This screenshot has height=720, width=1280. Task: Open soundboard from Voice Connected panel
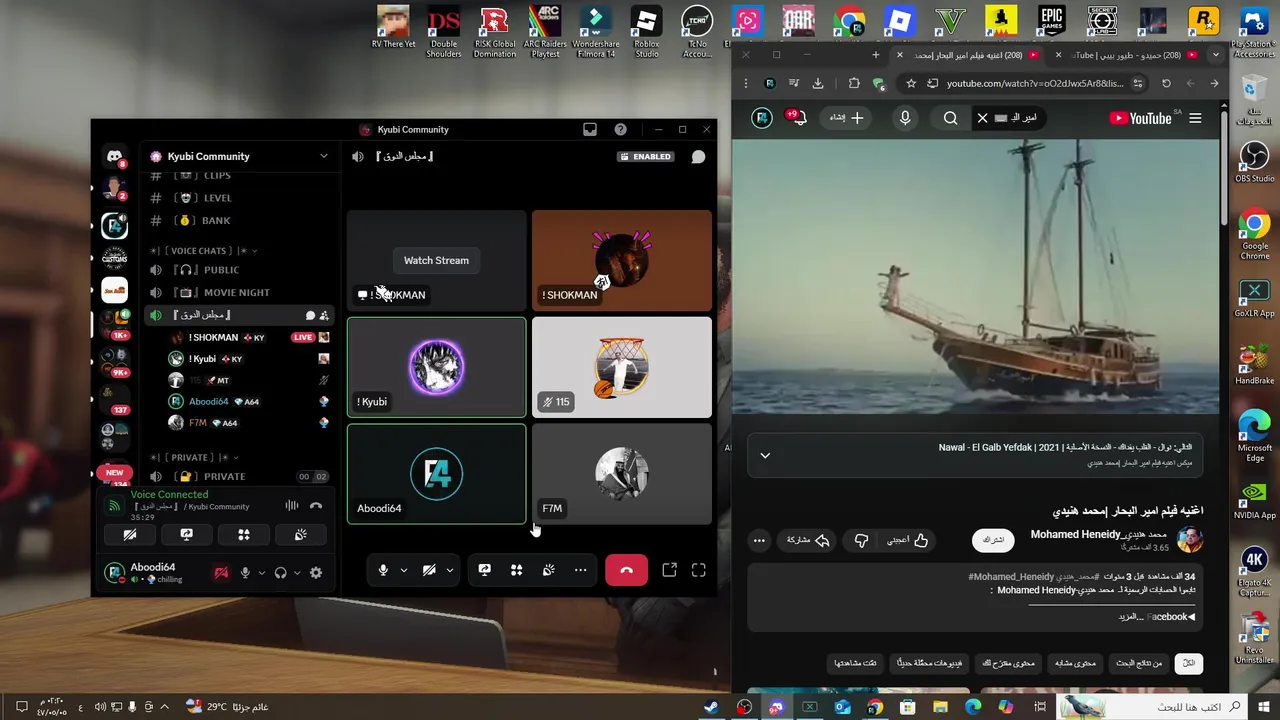click(300, 535)
